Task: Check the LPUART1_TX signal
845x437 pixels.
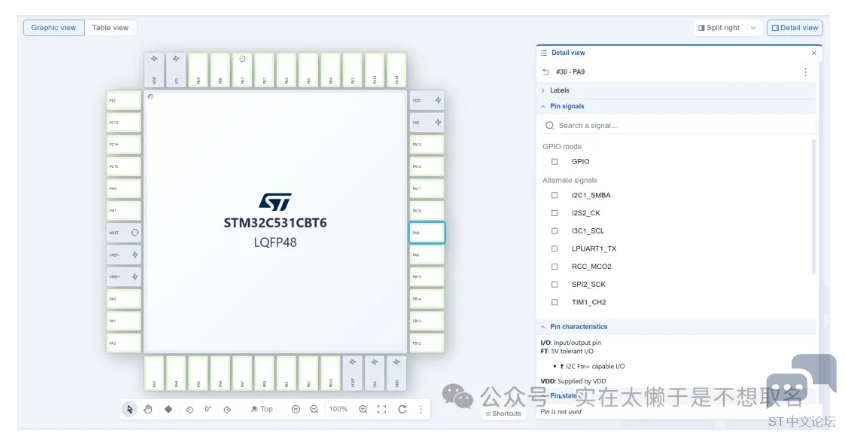Action: pos(555,249)
